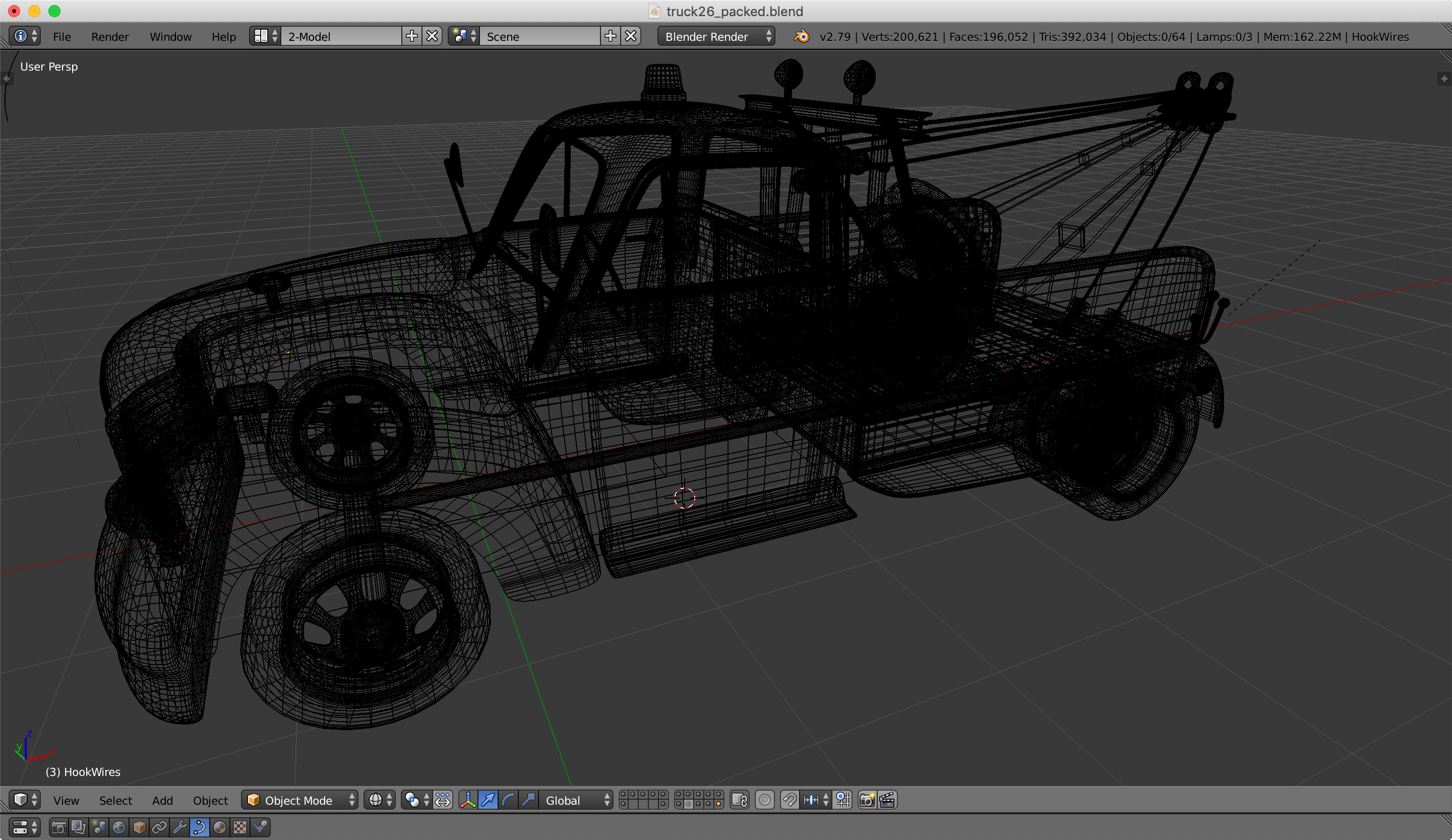Open the Object Mode dropdown
Image resolution: width=1452 pixels, height=840 pixels.
[299, 800]
